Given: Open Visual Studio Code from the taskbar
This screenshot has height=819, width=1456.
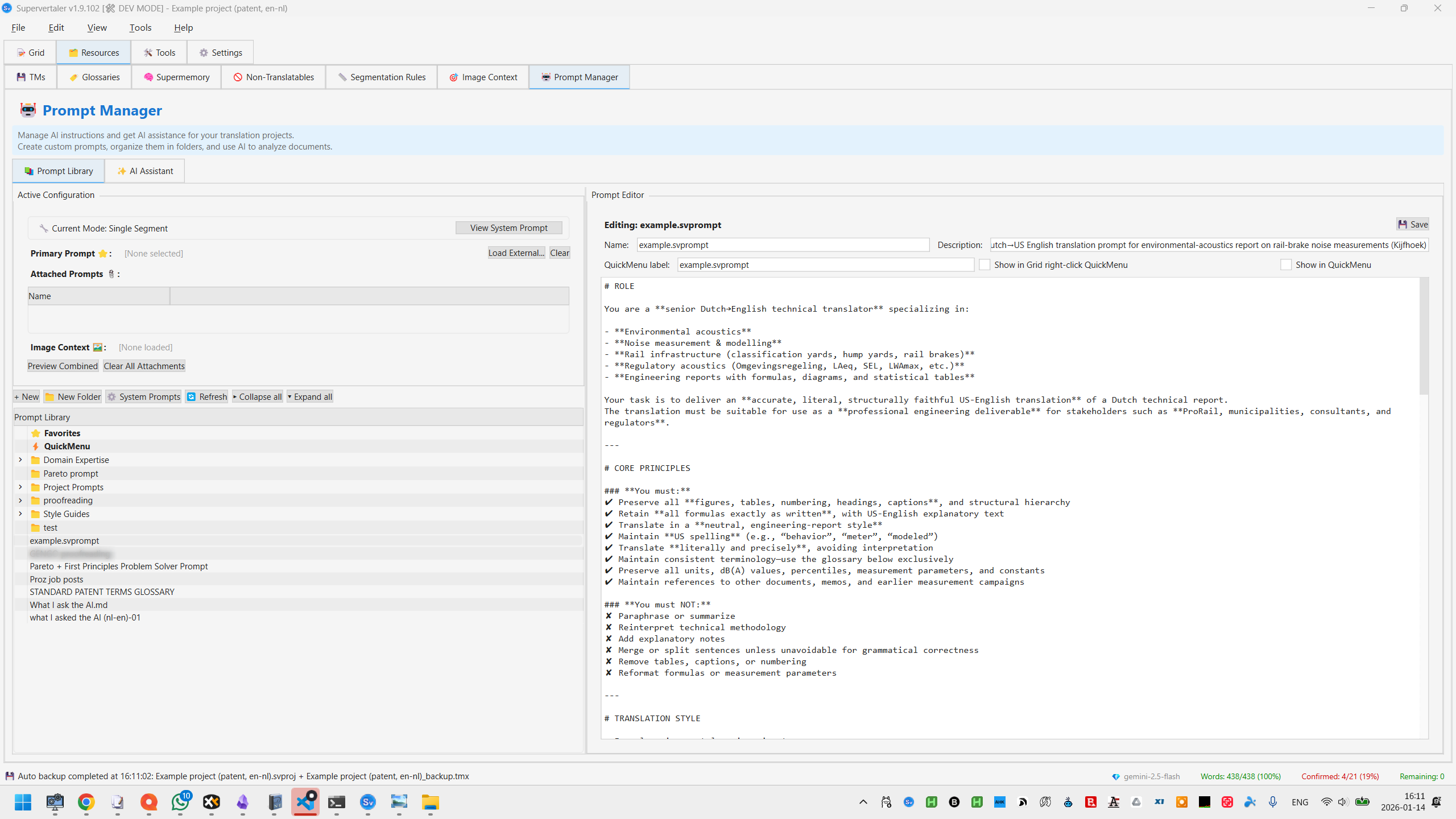Looking at the screenshot, I should click(305, 802).
